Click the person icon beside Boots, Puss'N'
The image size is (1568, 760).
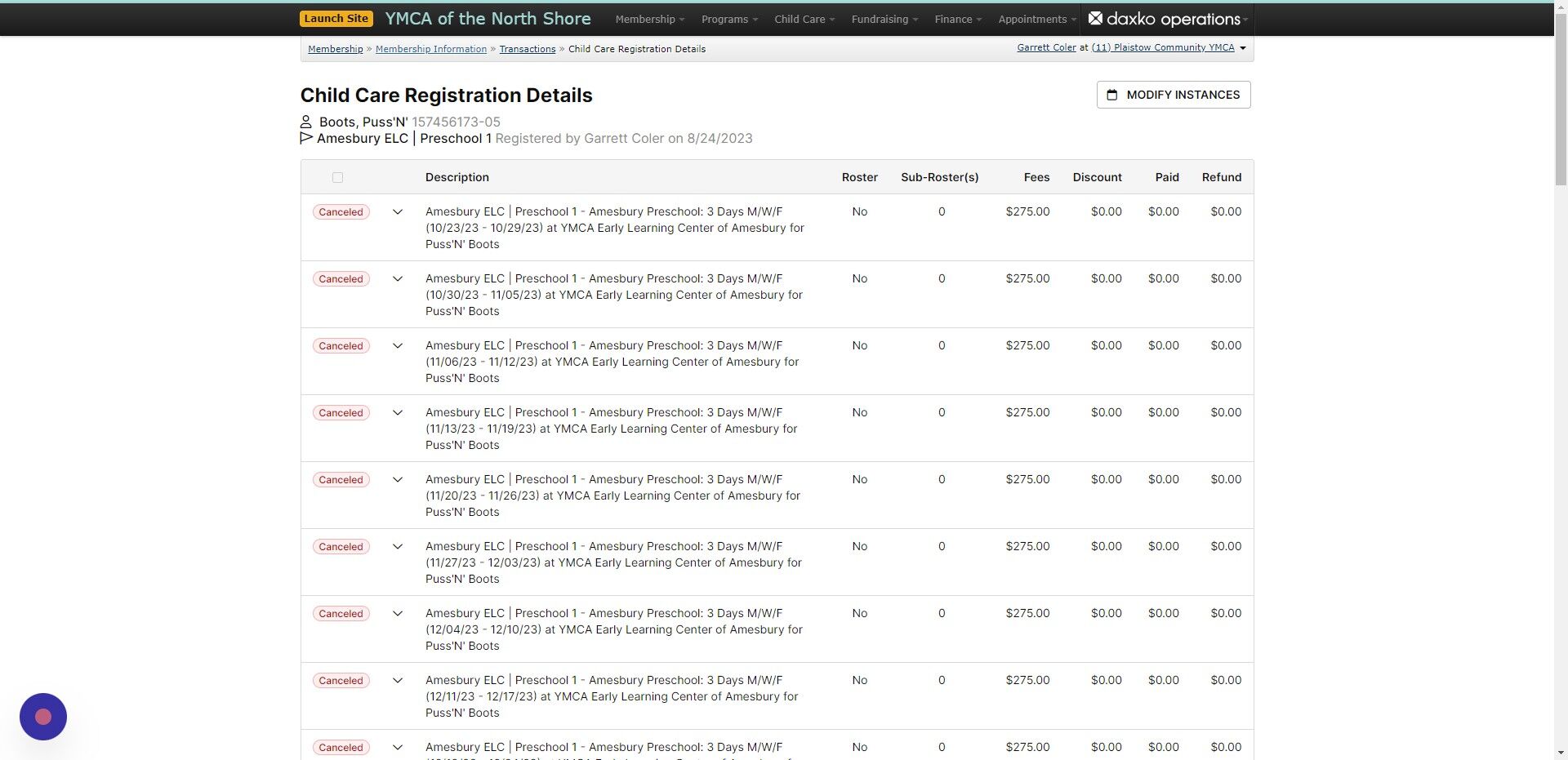306,122
